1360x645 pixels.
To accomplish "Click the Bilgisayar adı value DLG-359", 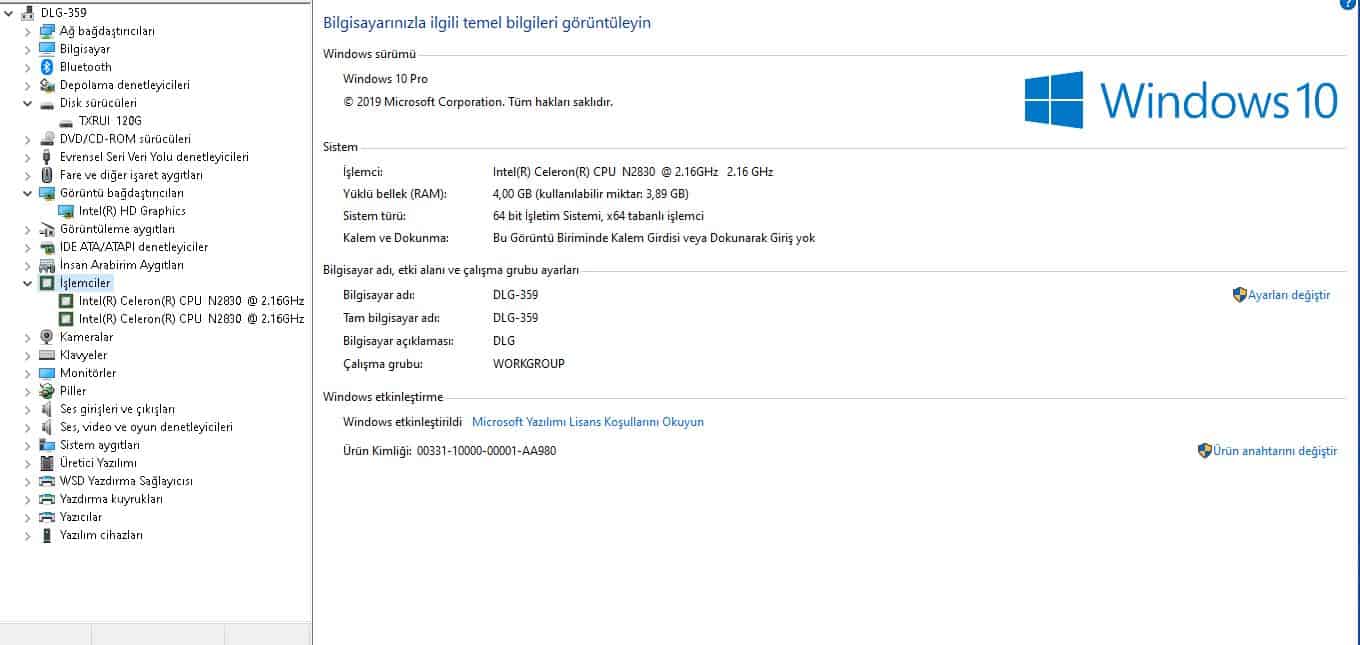I will pyautogui.click(x=515, y=295).
